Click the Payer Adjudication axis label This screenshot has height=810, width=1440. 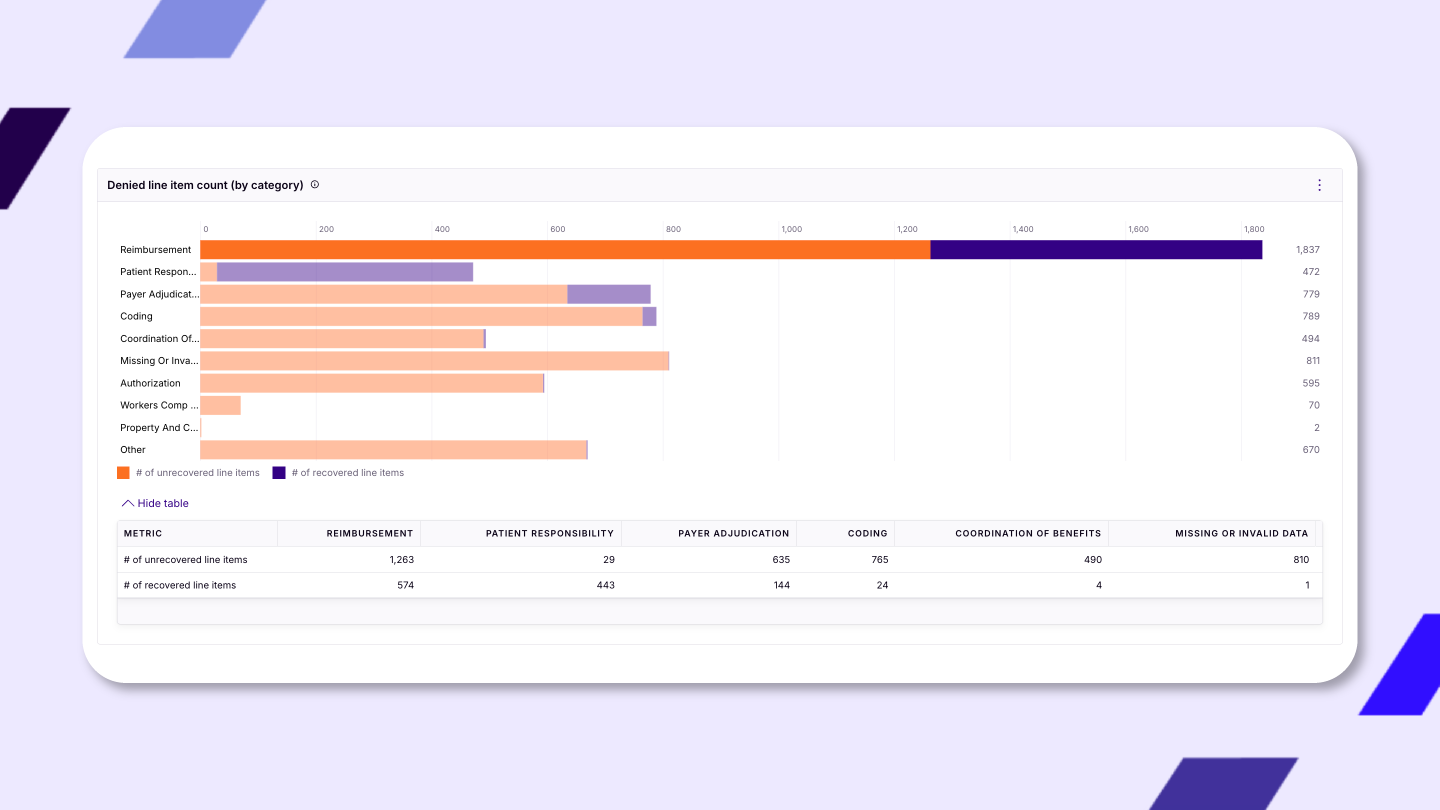(x=159, y=295)
